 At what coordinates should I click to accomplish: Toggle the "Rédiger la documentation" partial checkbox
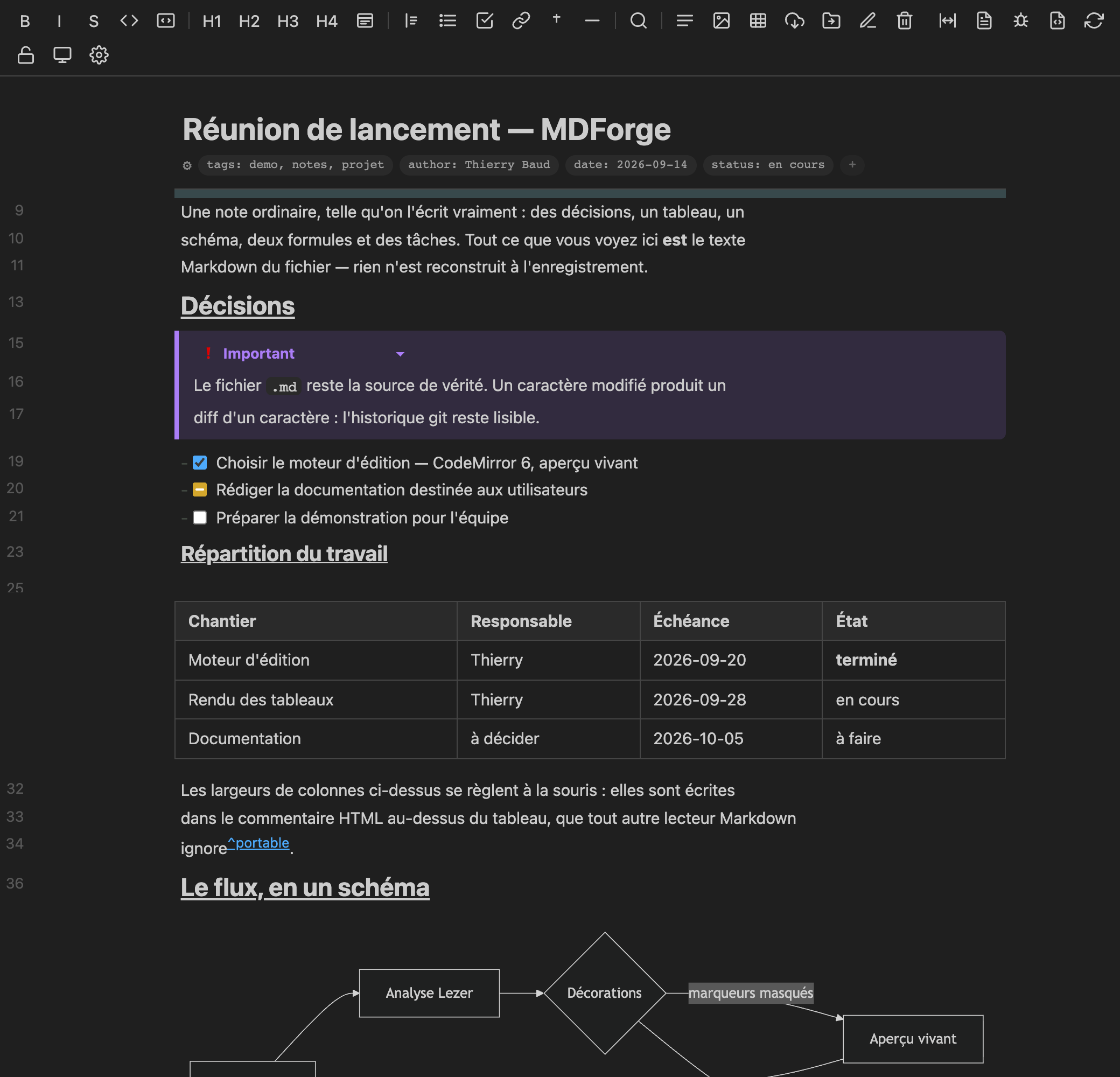[x=200, y=489]
